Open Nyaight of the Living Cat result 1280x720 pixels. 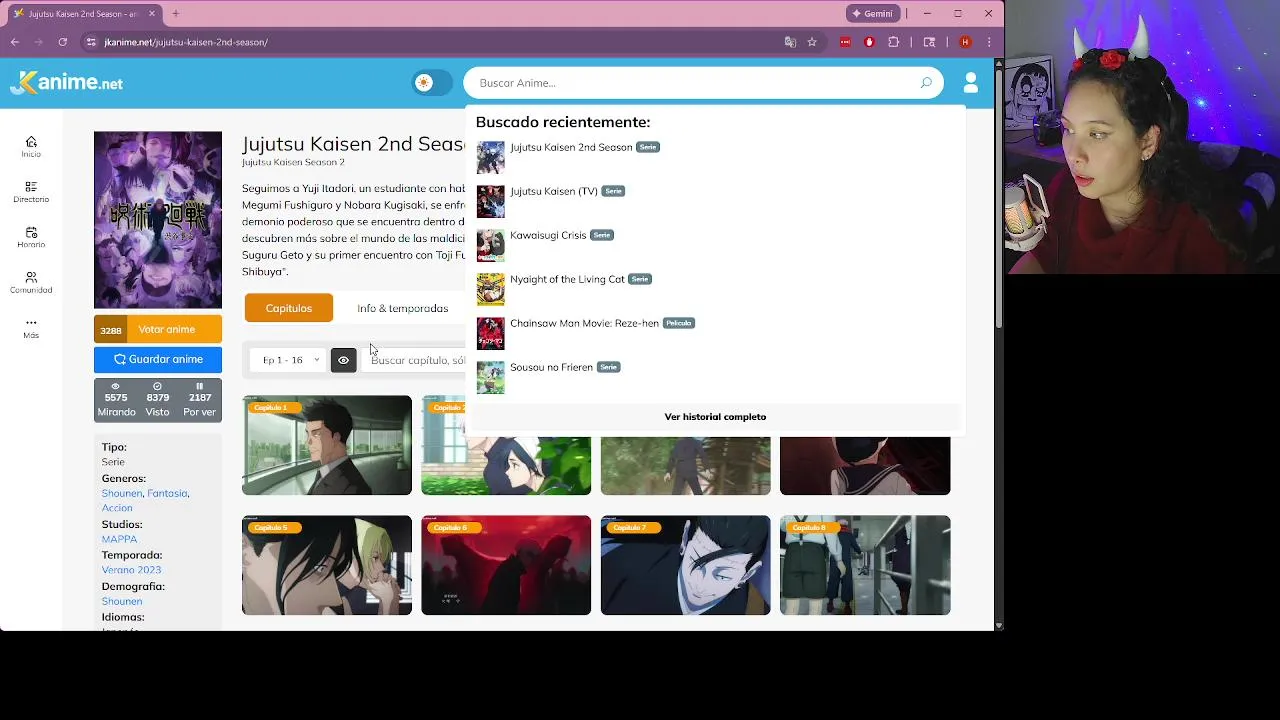coord(567,279)
